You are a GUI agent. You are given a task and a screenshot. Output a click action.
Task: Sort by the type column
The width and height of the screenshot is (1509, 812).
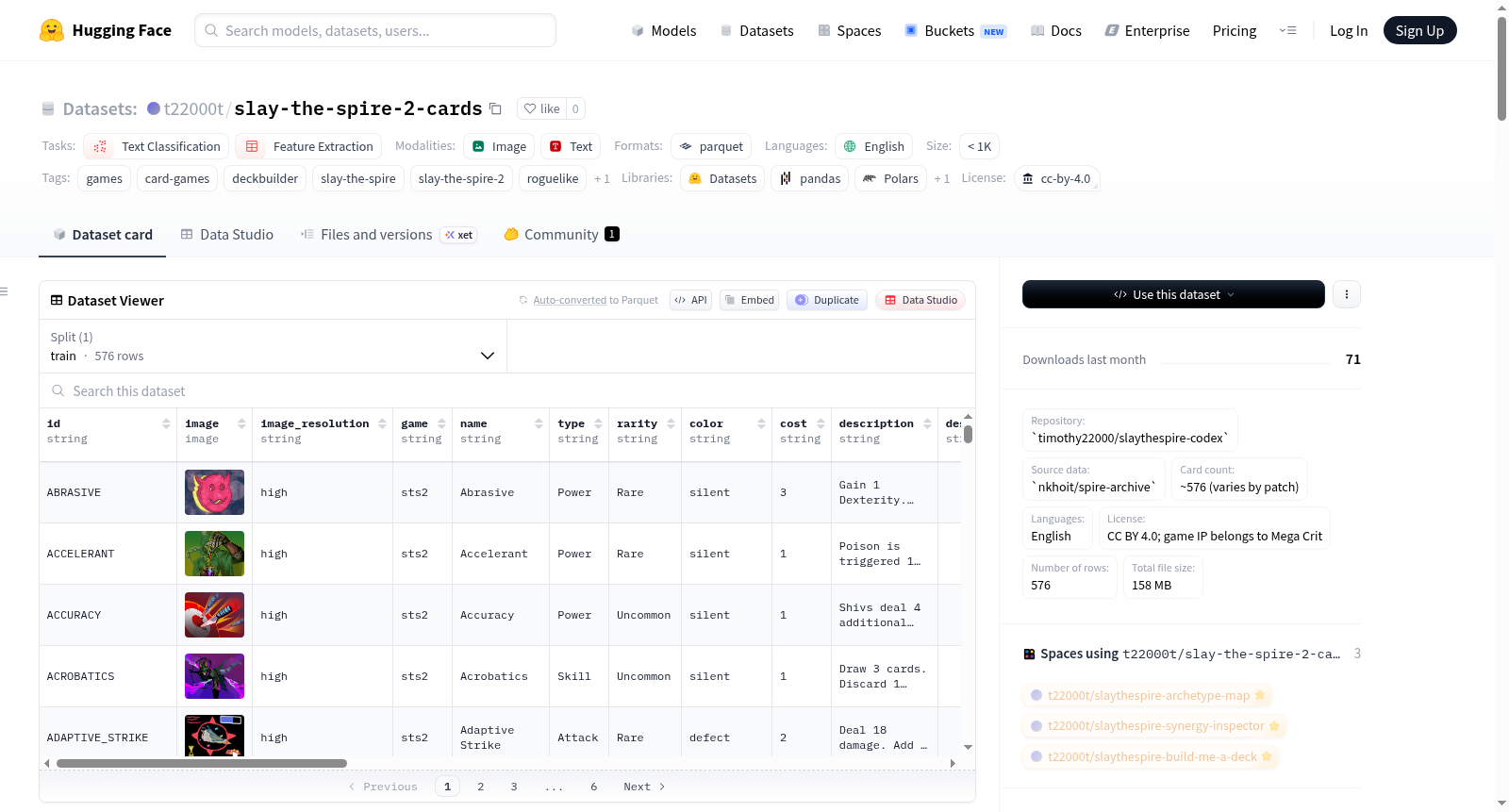(x=598, y=423)
